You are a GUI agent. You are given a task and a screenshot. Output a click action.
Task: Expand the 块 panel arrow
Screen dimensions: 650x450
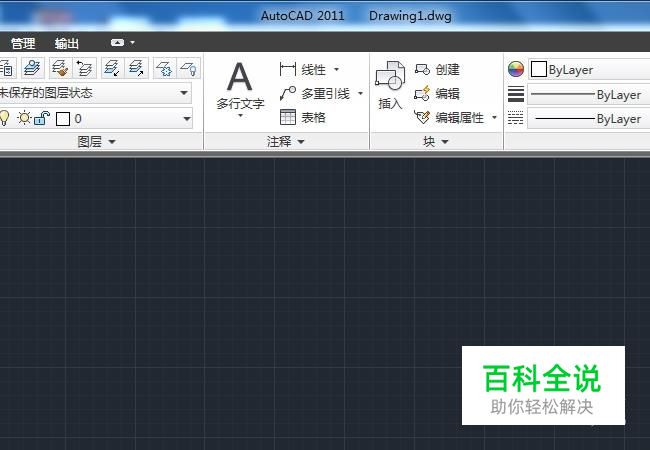pos(445,142)
